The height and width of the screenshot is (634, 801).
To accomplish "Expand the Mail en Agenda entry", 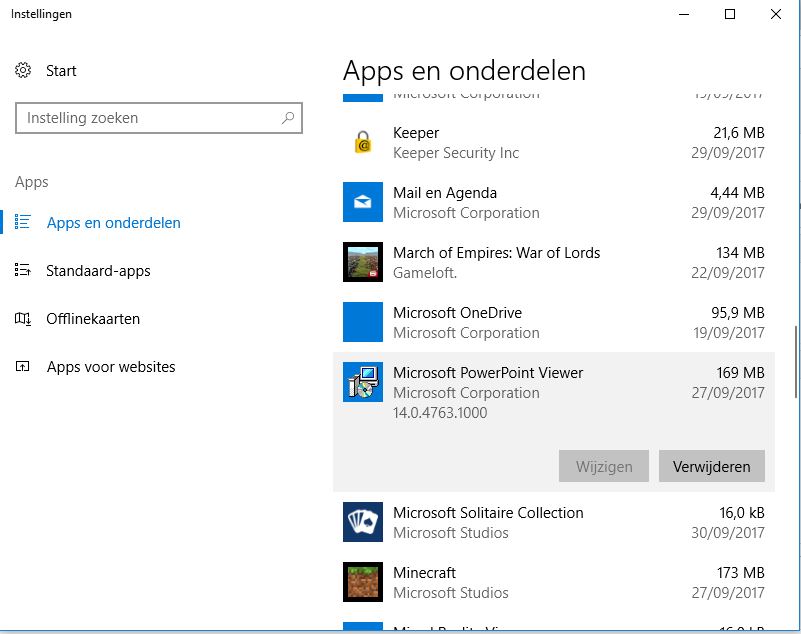I will point(560,202).
